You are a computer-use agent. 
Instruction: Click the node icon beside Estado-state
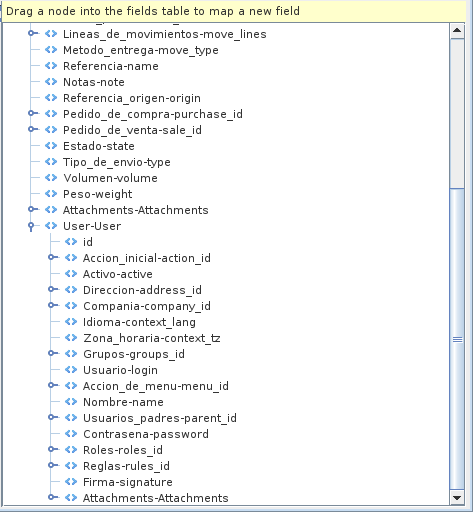51,146
